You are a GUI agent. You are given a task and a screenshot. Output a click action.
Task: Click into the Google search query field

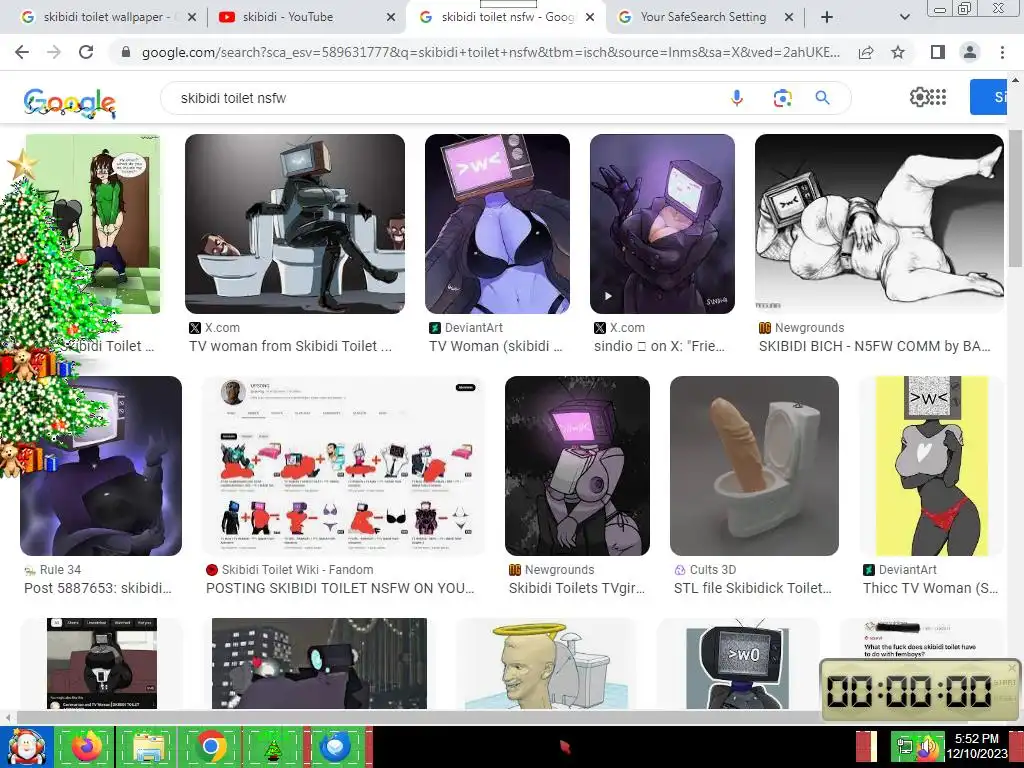[x=444, y=98]
